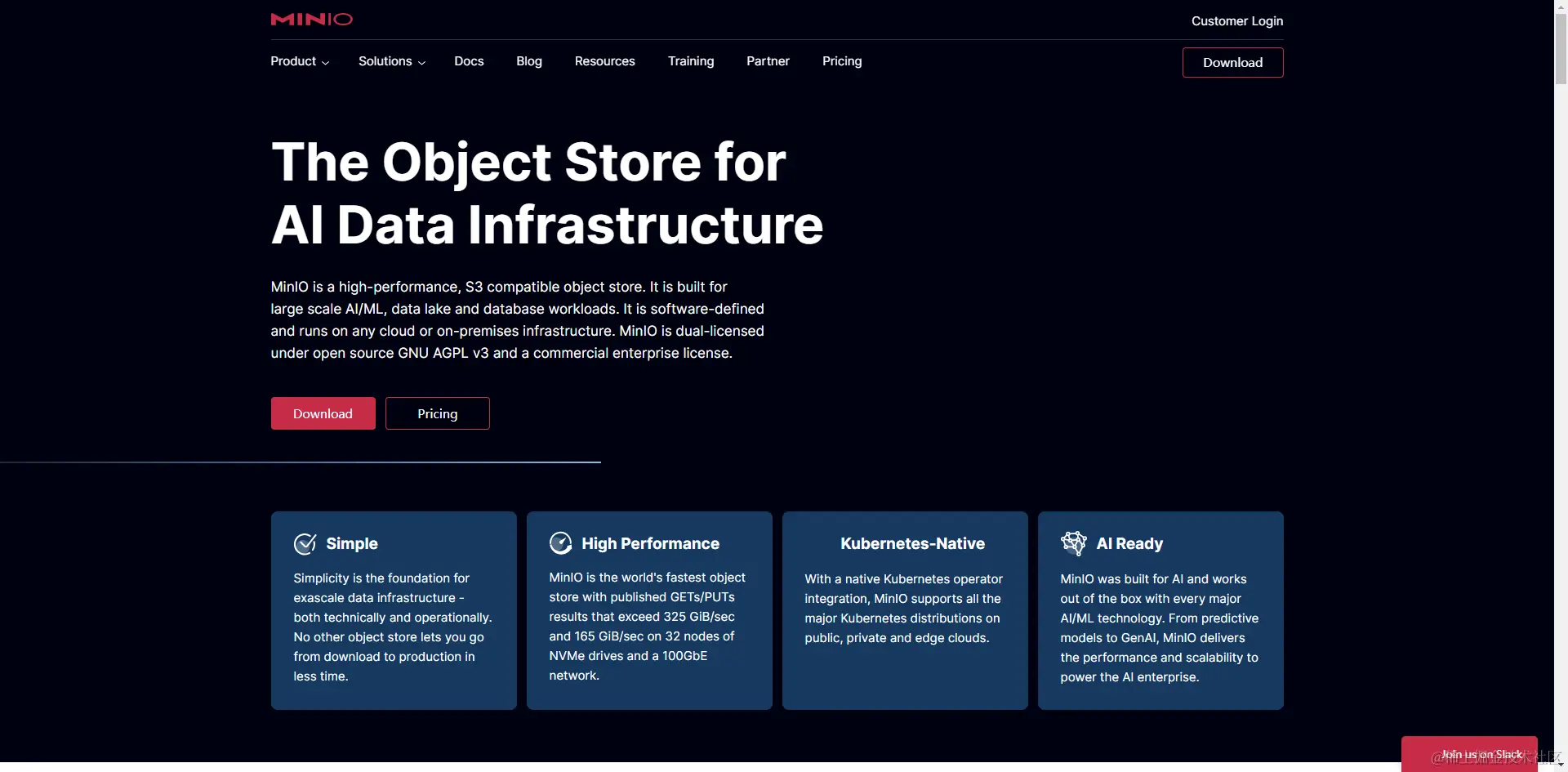
Task: Click the outlined Pricing button below description
Action: [438, 413]
